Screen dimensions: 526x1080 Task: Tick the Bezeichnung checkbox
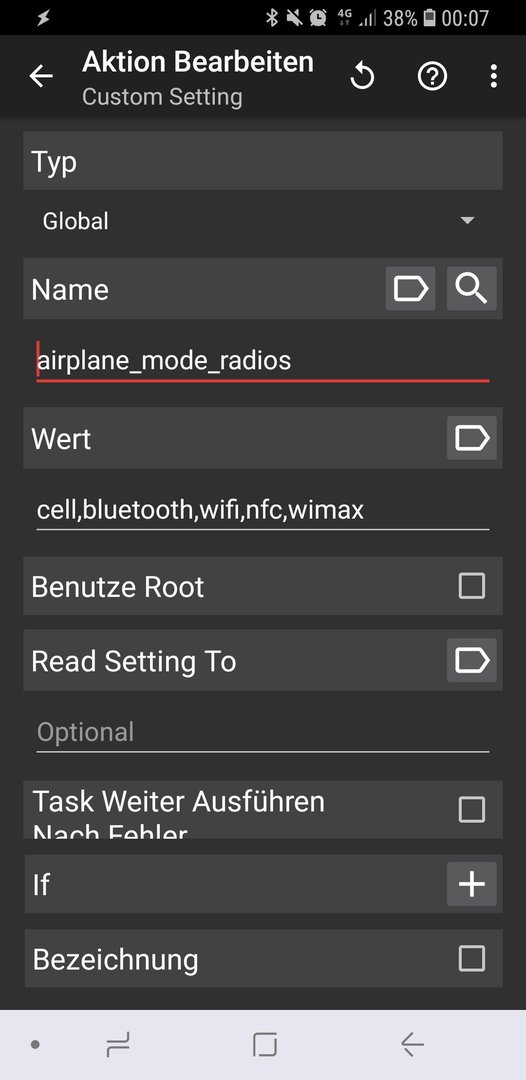tap(472, 958)
